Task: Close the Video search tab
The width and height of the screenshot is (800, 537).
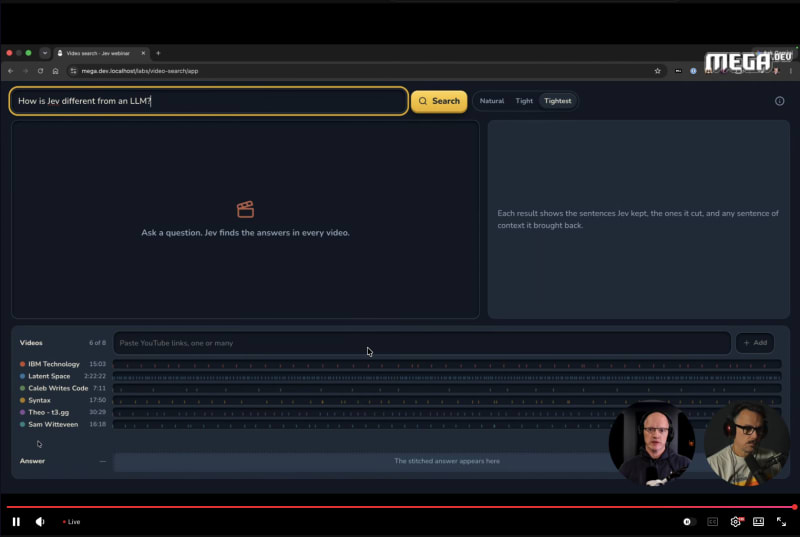Action: click(143, 53)
